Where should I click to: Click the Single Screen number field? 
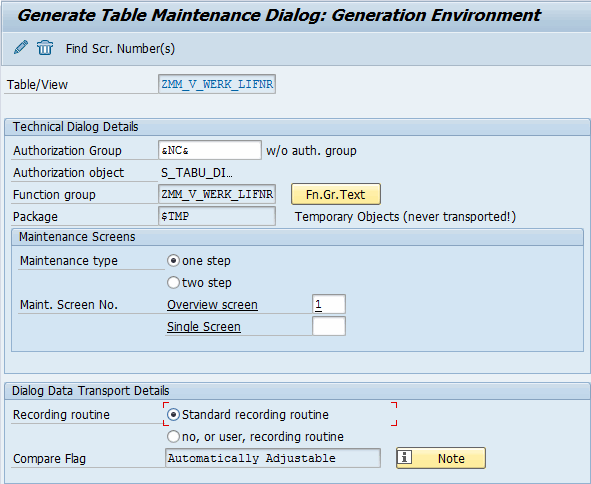pyautogui.click(x=329, y=326)
